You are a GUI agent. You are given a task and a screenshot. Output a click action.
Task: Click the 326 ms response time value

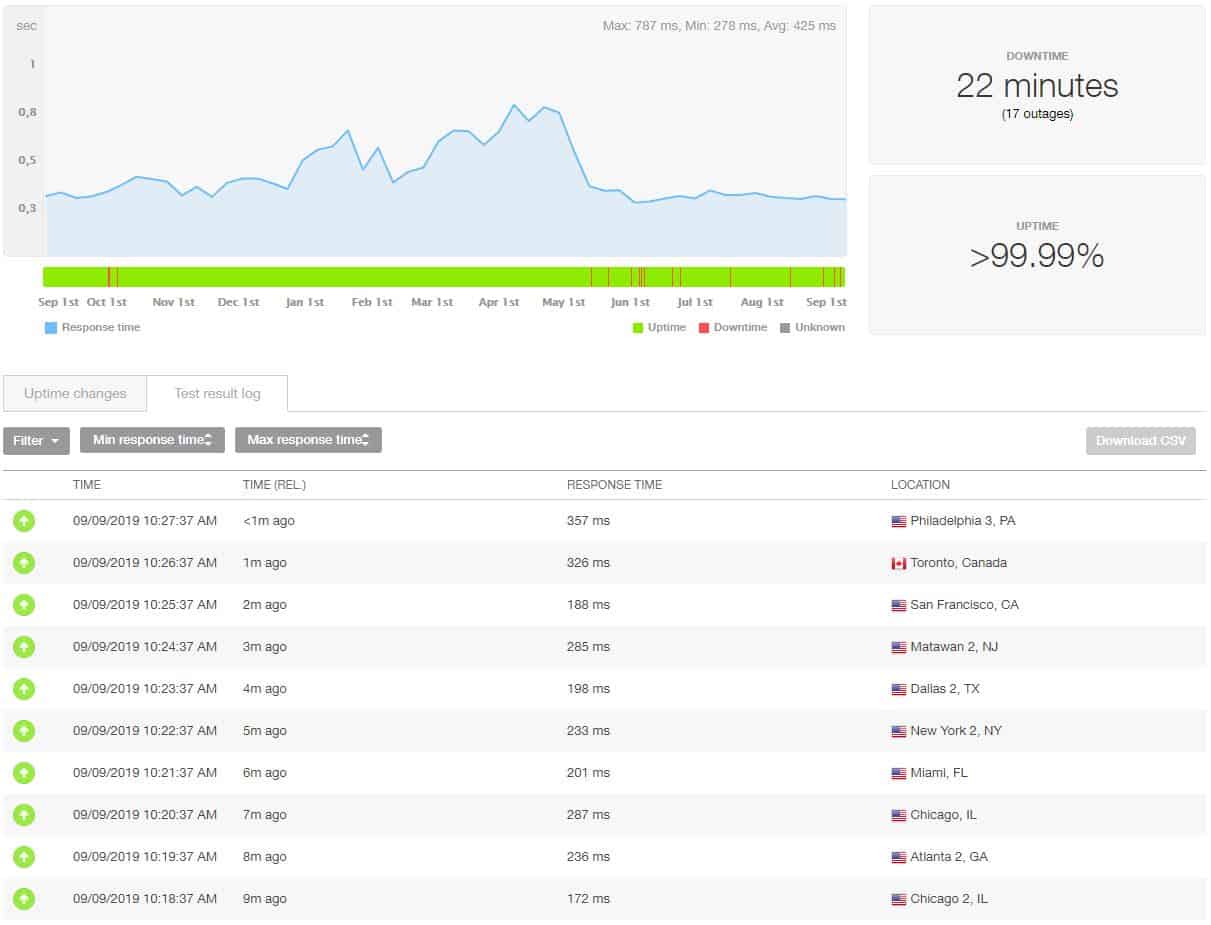coord(588,563)
